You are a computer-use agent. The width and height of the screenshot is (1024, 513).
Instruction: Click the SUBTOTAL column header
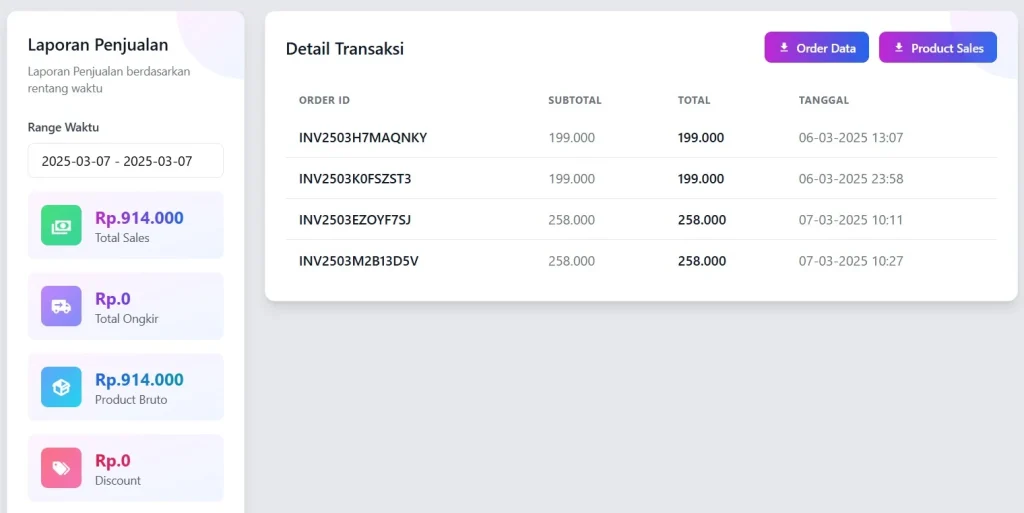[x=574, y=100]
